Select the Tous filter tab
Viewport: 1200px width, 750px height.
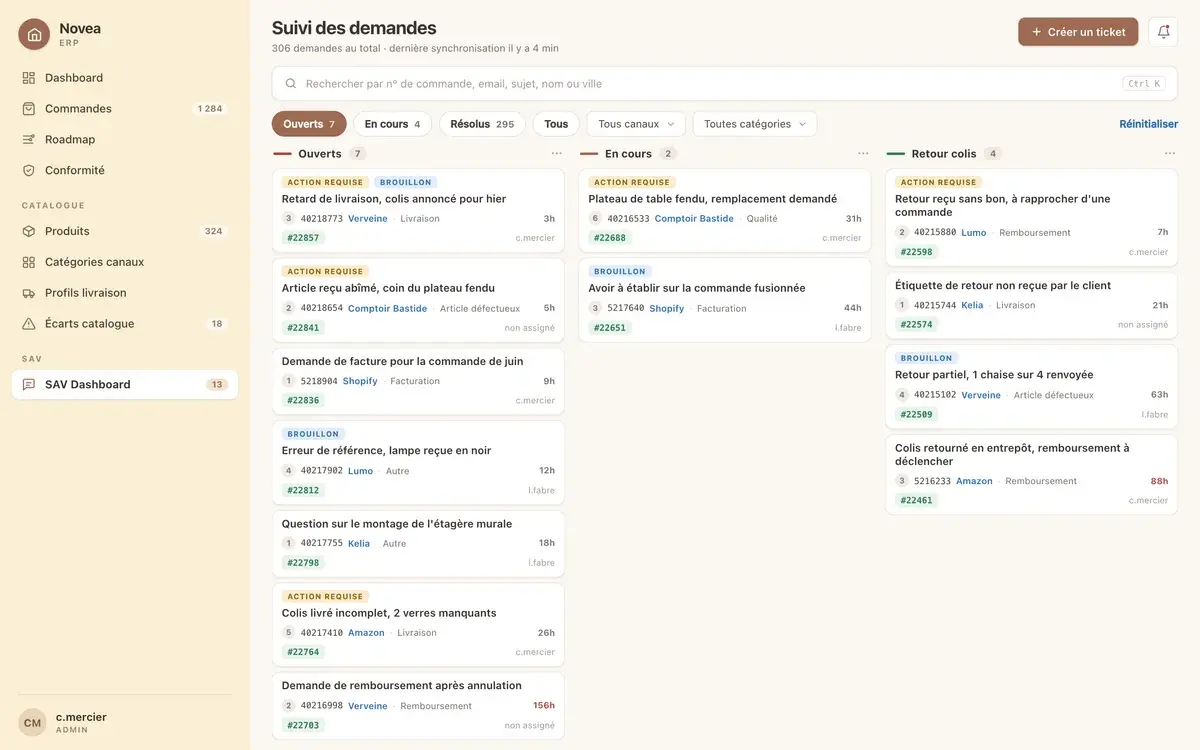tap(556, 124)
